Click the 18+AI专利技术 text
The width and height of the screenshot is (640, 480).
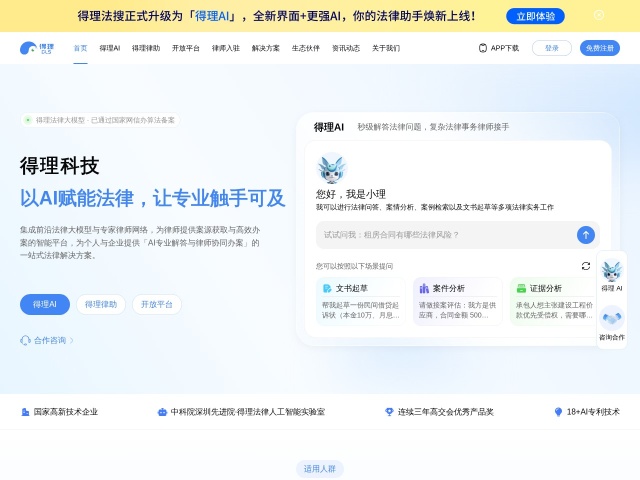coord(593,412)
